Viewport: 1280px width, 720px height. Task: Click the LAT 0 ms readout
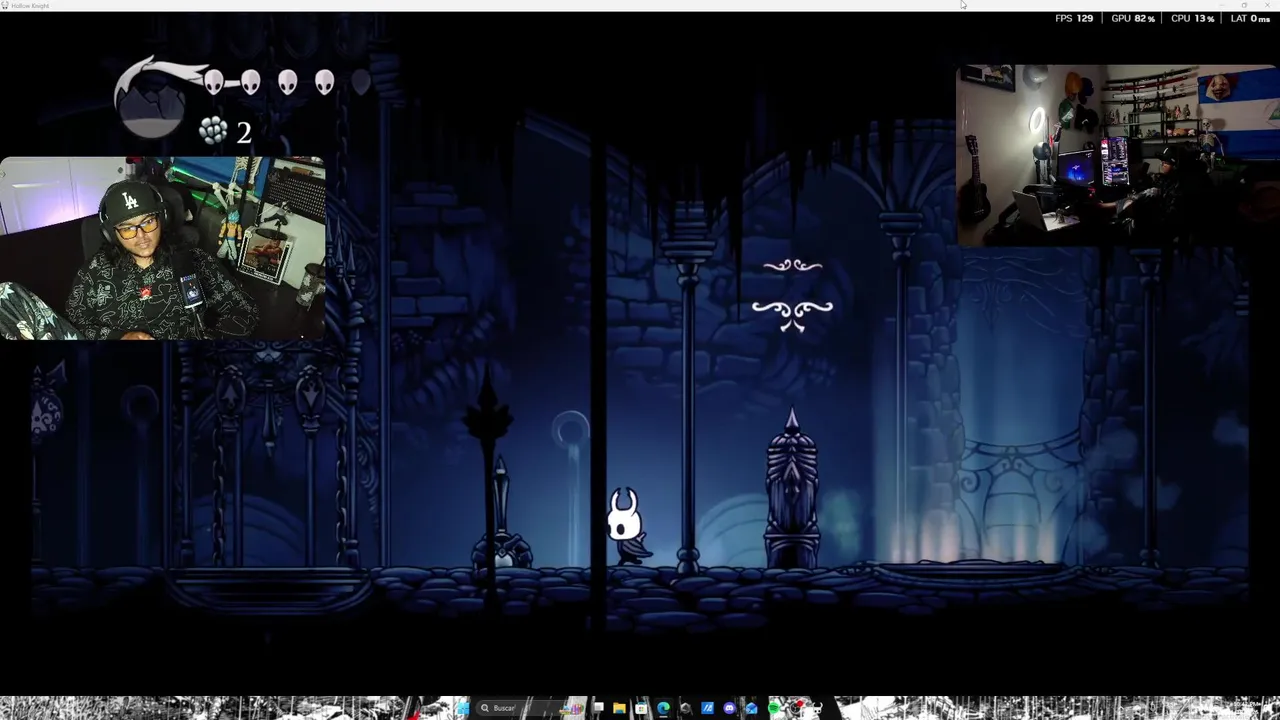click(x=1250, y=18)
